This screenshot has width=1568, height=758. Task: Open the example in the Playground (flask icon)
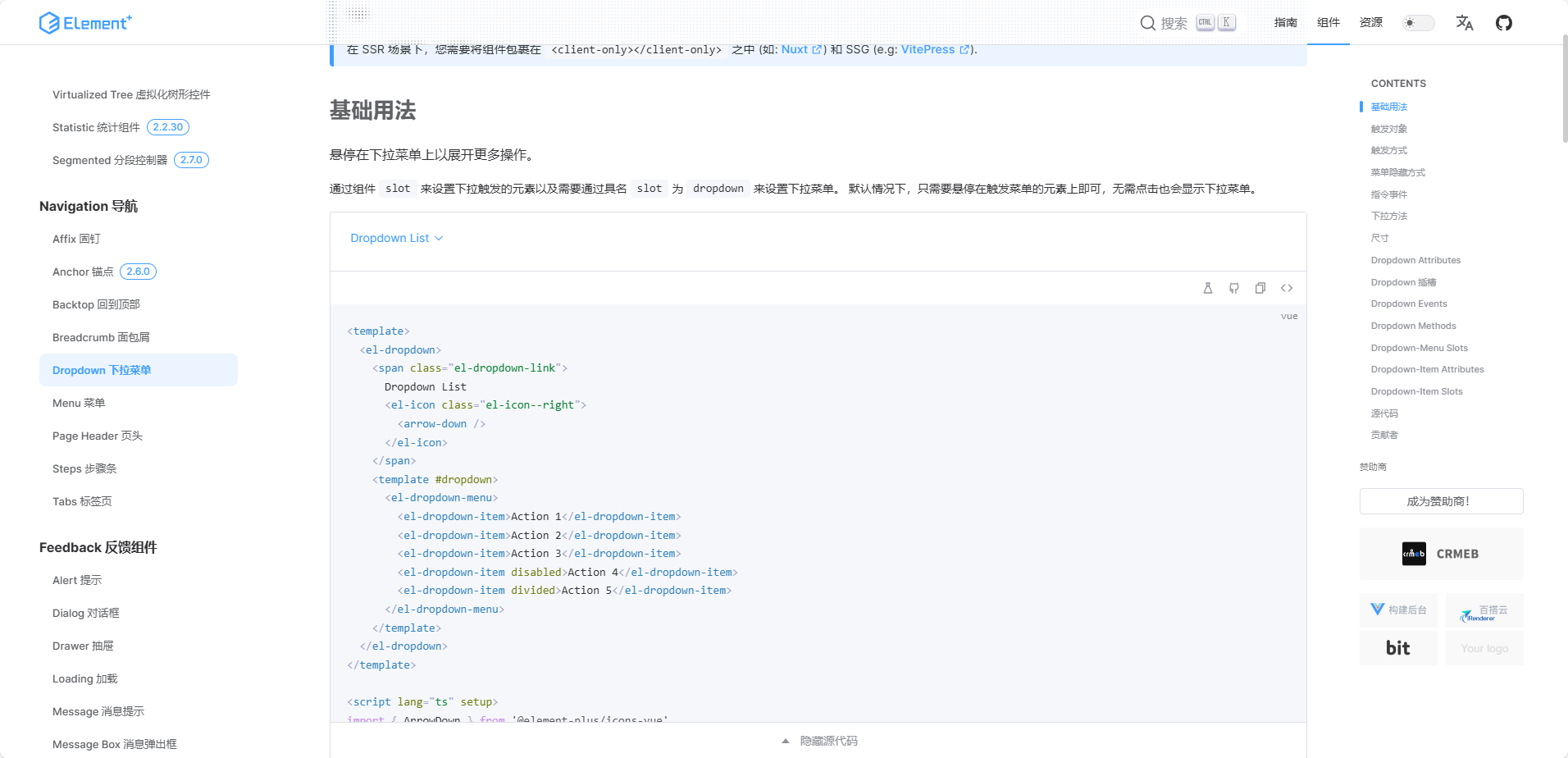(1207, 288)
